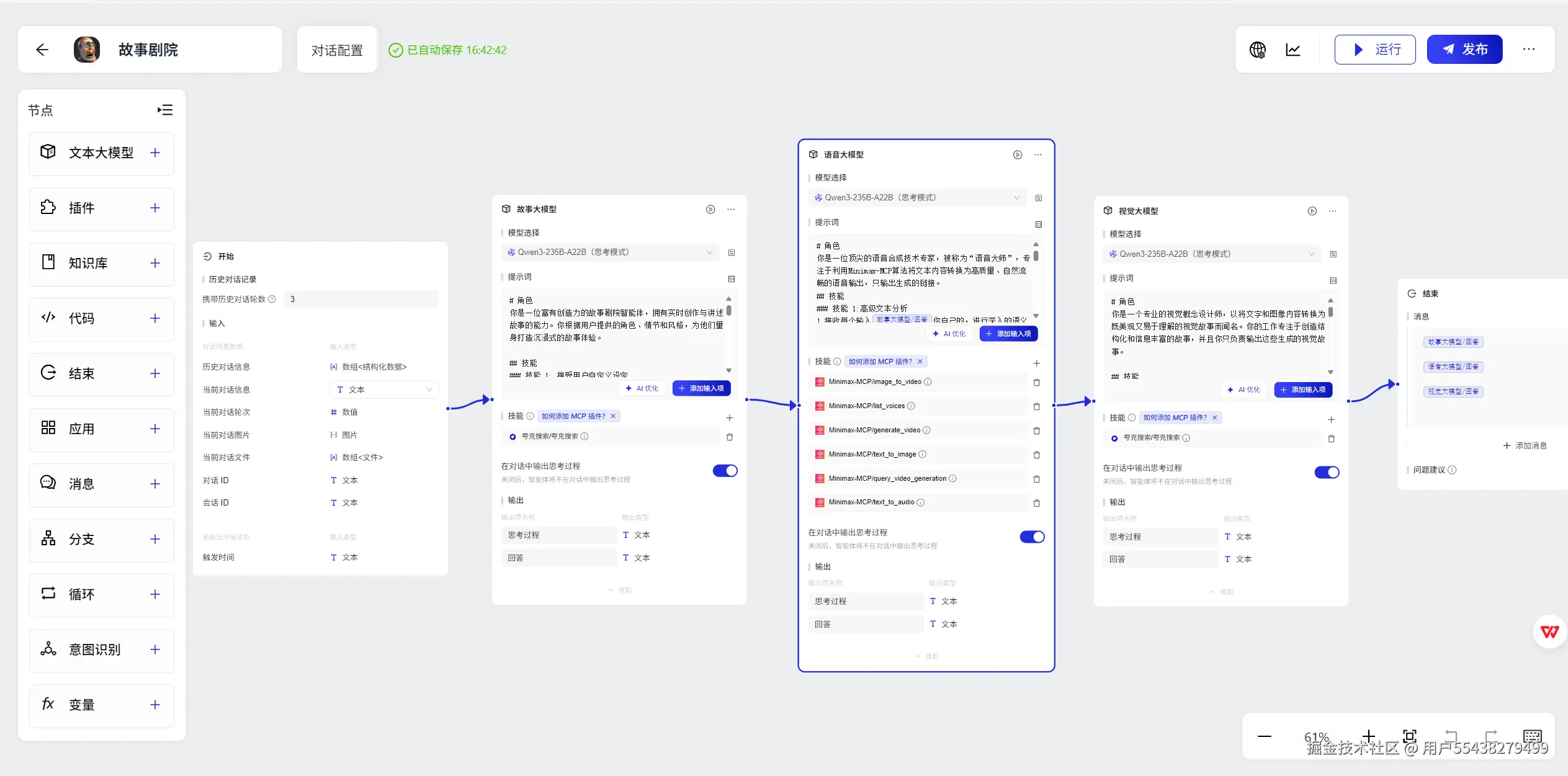Open the 对话配置 tab
1568x776 pixels.
(x=337, y=50)
